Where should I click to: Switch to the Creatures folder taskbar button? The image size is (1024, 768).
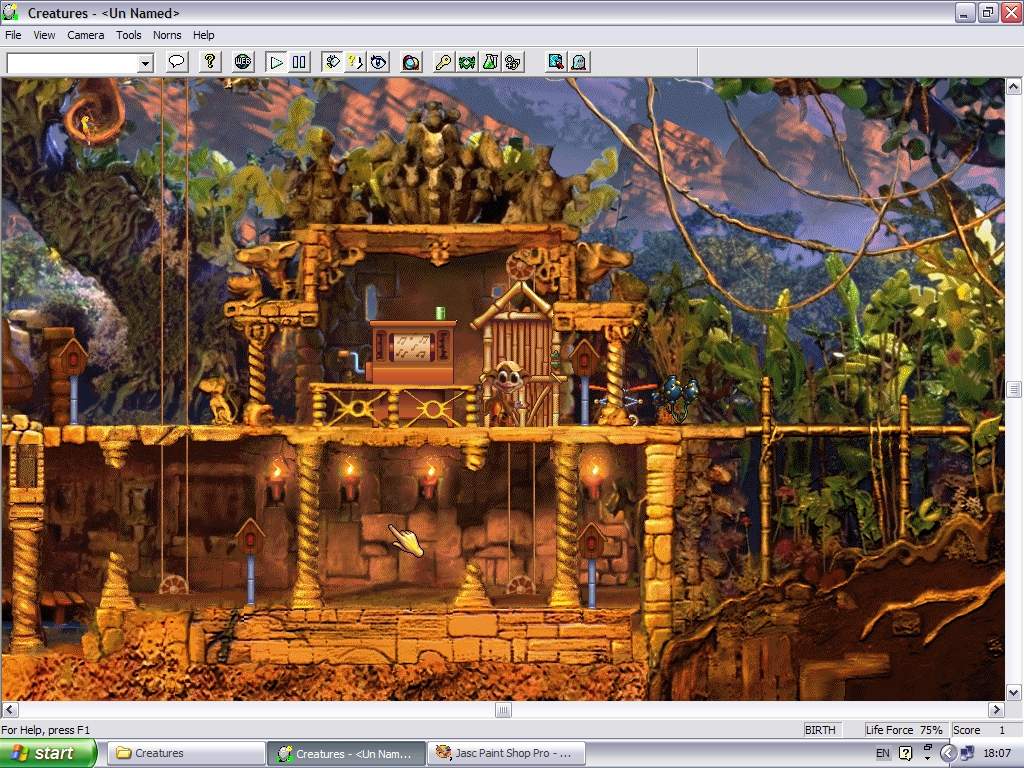(x=186, y=754)
